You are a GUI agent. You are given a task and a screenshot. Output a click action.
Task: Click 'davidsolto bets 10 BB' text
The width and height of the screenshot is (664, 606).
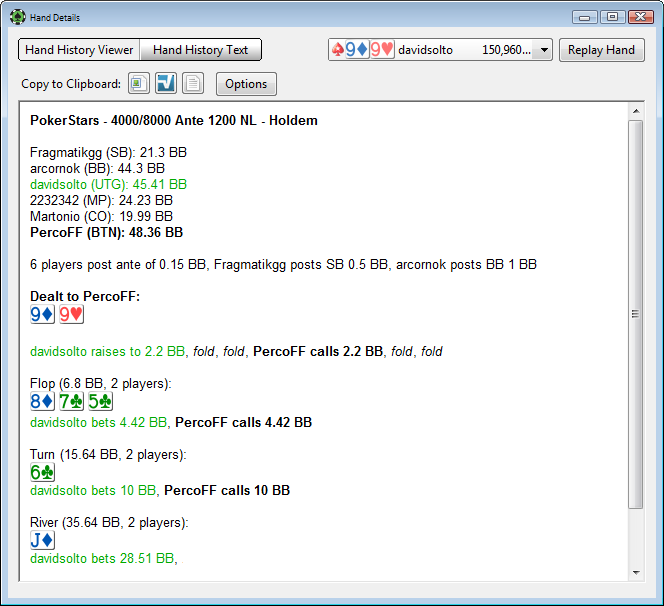point(93,491)
